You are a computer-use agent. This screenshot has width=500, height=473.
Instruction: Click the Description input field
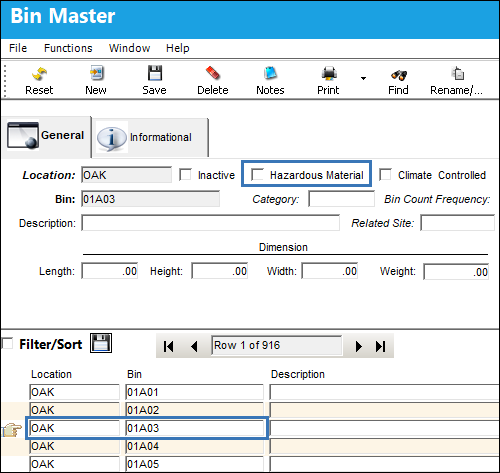click(x=211, y=223)
